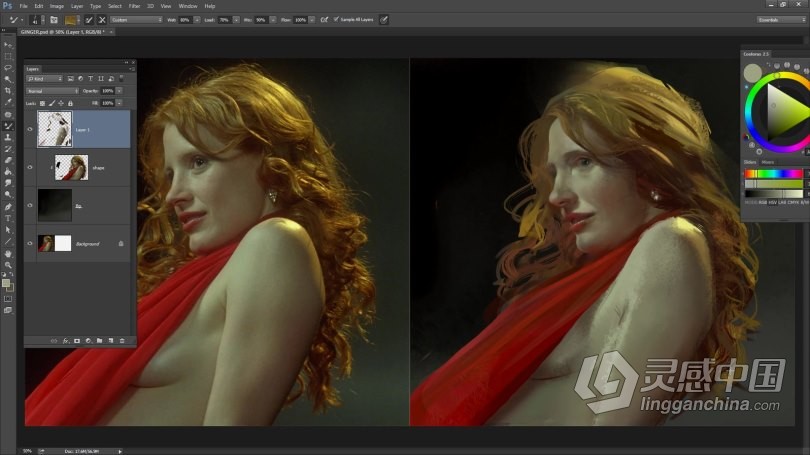Viewport: 810px width, 455px height.
Task: Select the Lasso tool
Action: click(x=8, y=68)
